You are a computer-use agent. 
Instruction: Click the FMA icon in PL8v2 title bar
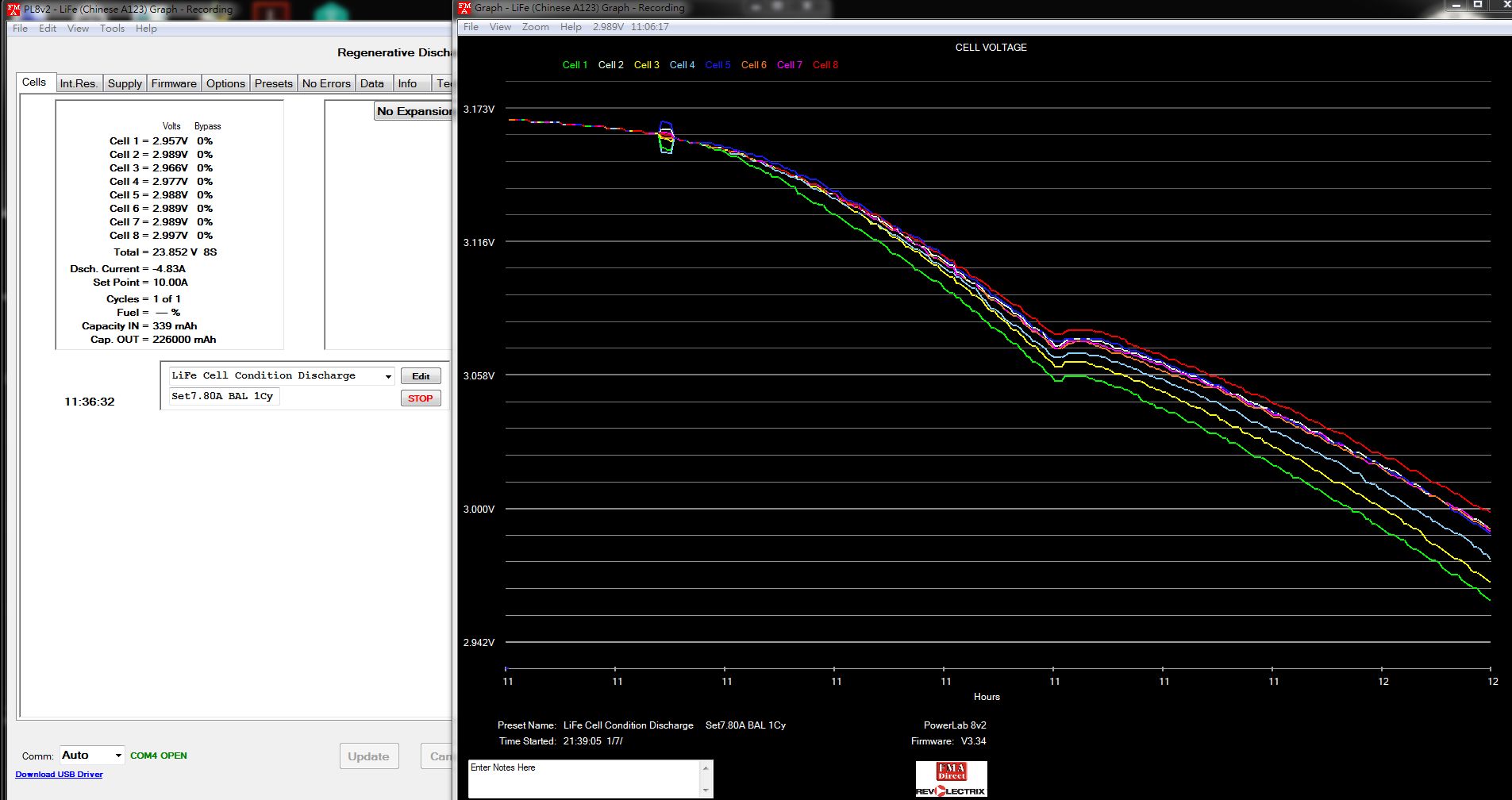tap(13, 10)
